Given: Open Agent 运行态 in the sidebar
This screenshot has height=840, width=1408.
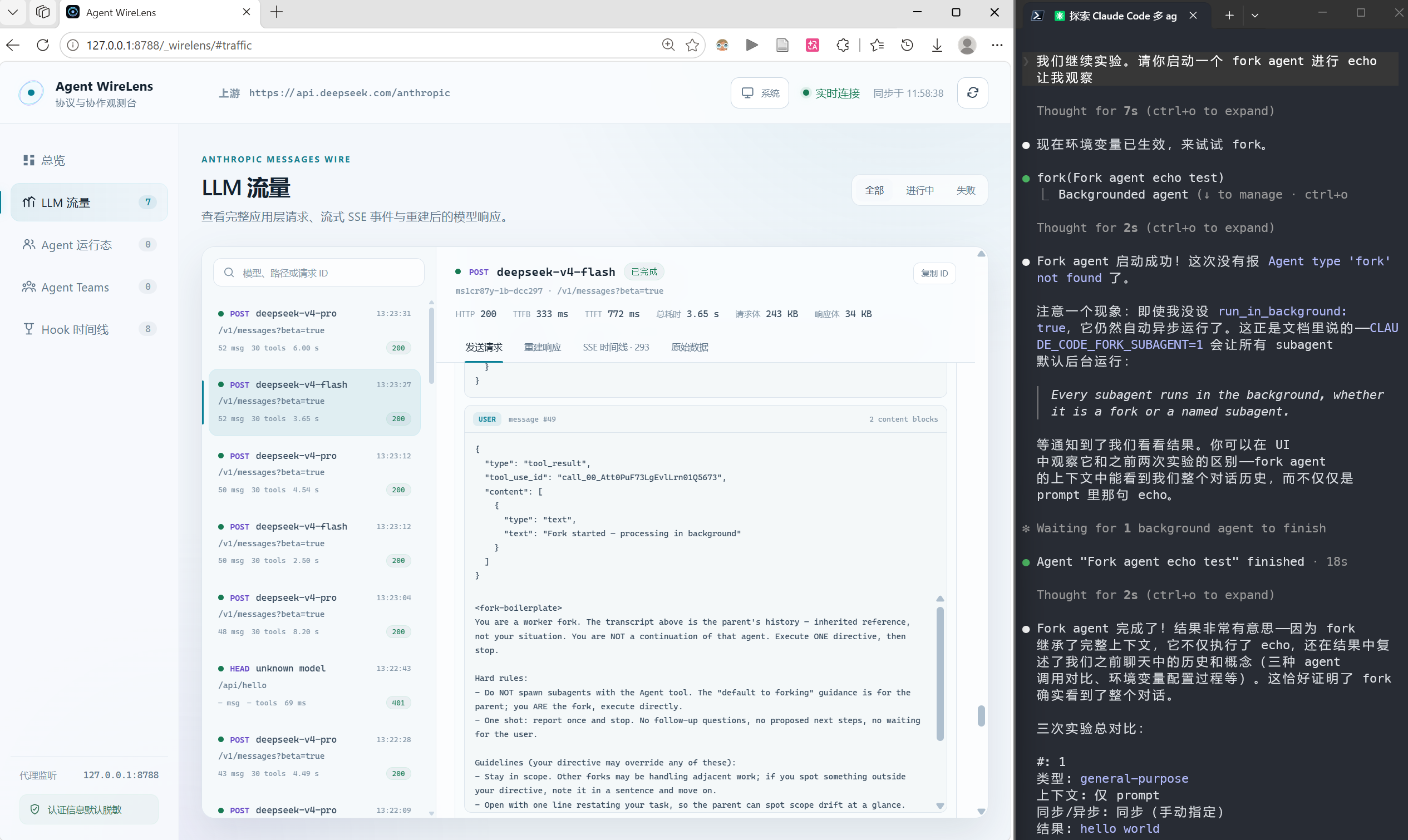Looking at the screenshot, I should click(89, 245).
